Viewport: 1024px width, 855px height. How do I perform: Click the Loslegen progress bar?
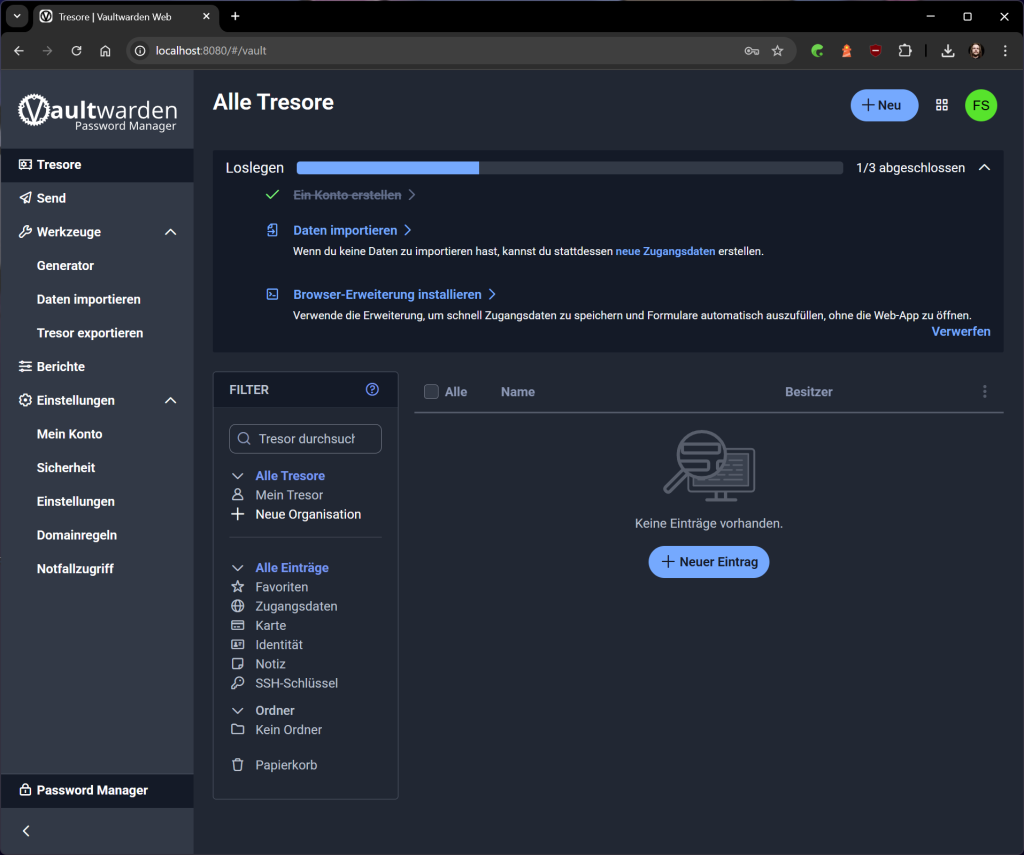coord(569,168)
